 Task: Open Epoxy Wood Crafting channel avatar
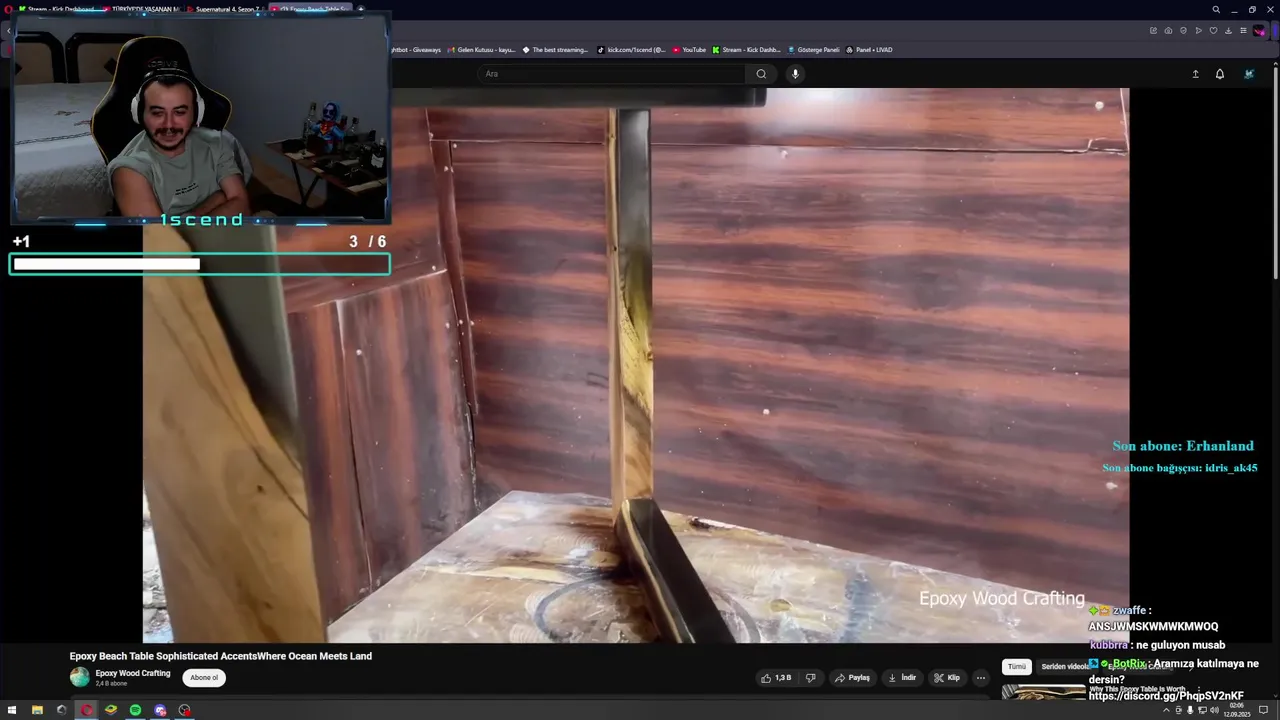click(79, 678)
